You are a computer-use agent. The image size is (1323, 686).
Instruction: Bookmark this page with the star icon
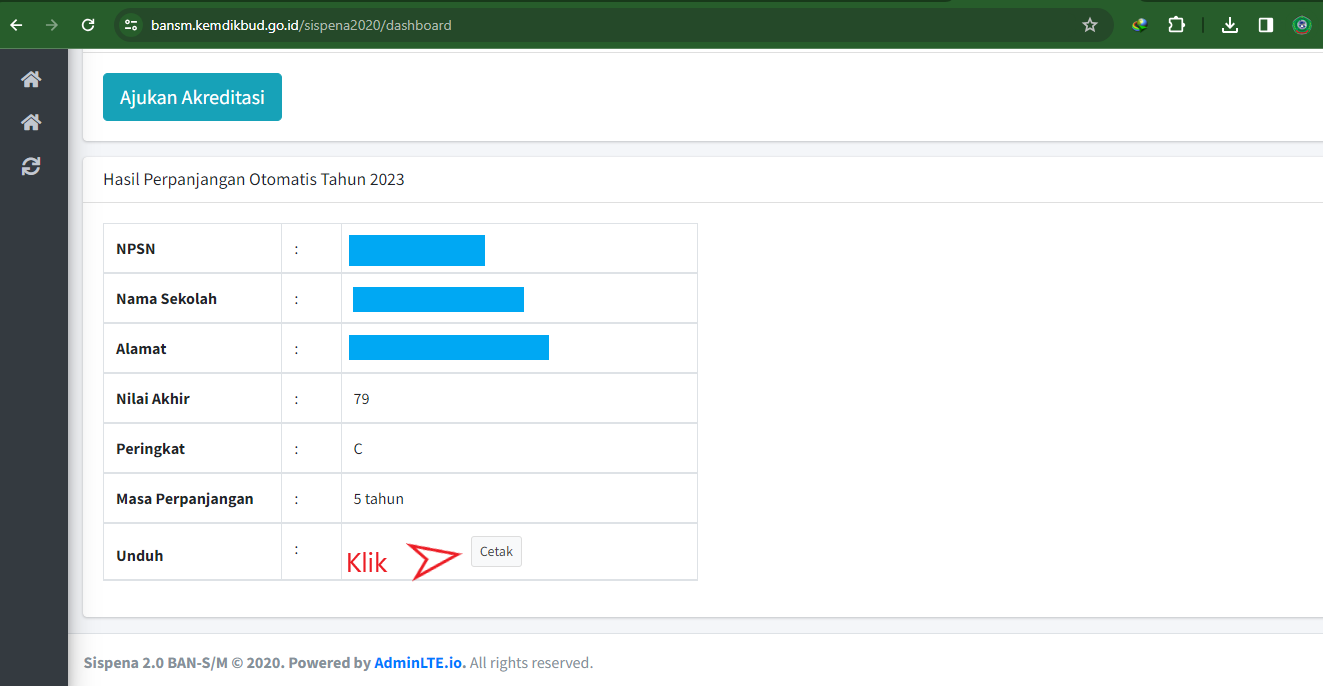tap(1090, 25)
